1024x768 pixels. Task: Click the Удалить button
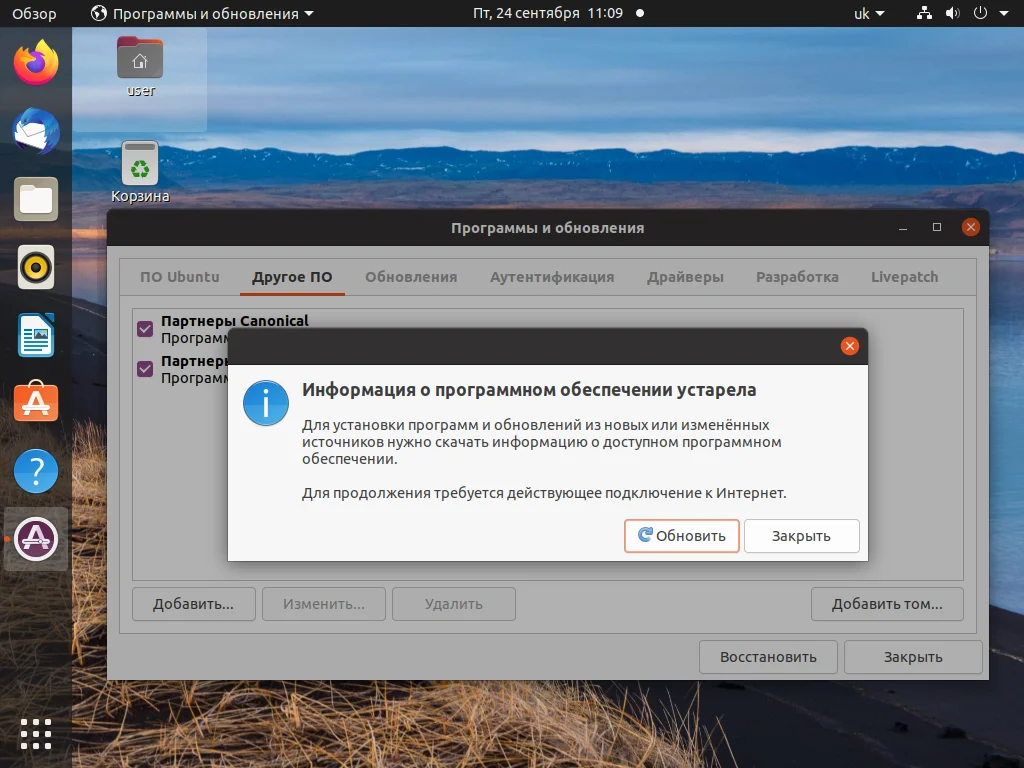coord(454,604)
